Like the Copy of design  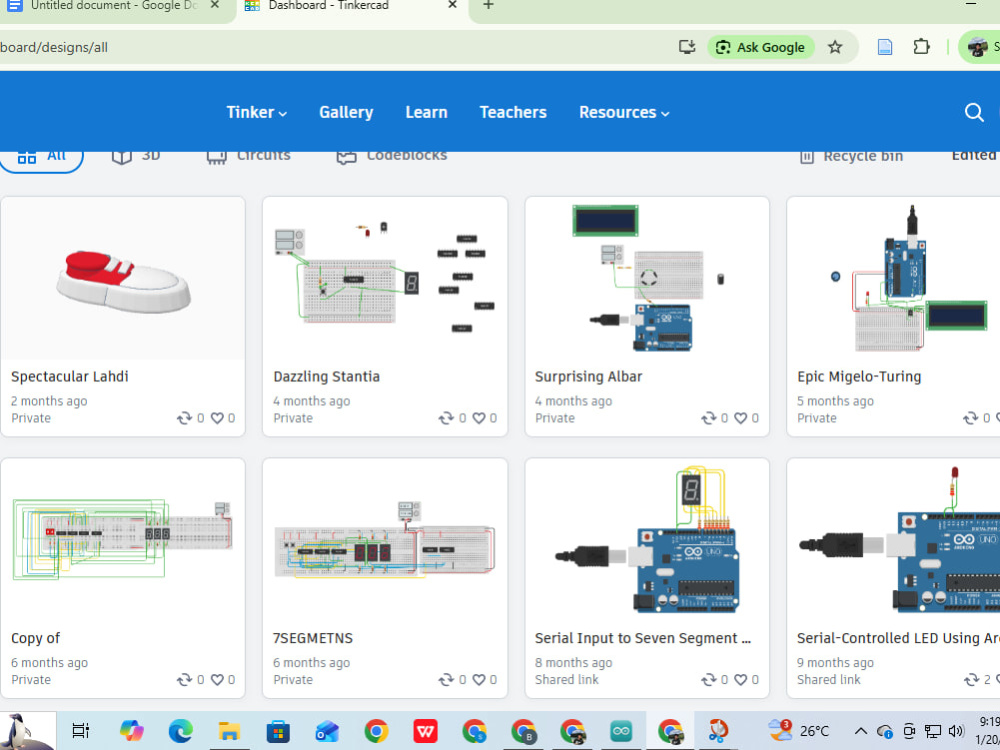[x=217, y=680]
